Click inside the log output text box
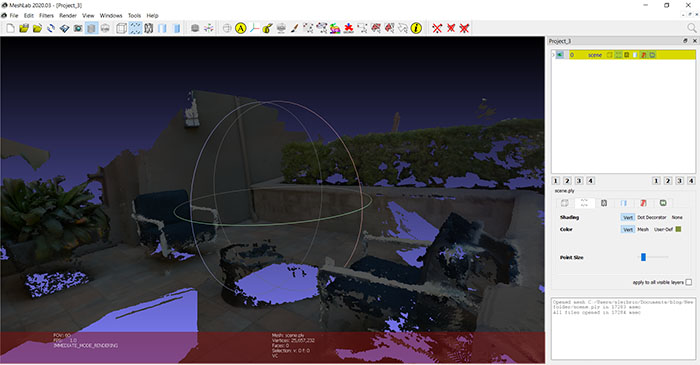 click(623, 328)
